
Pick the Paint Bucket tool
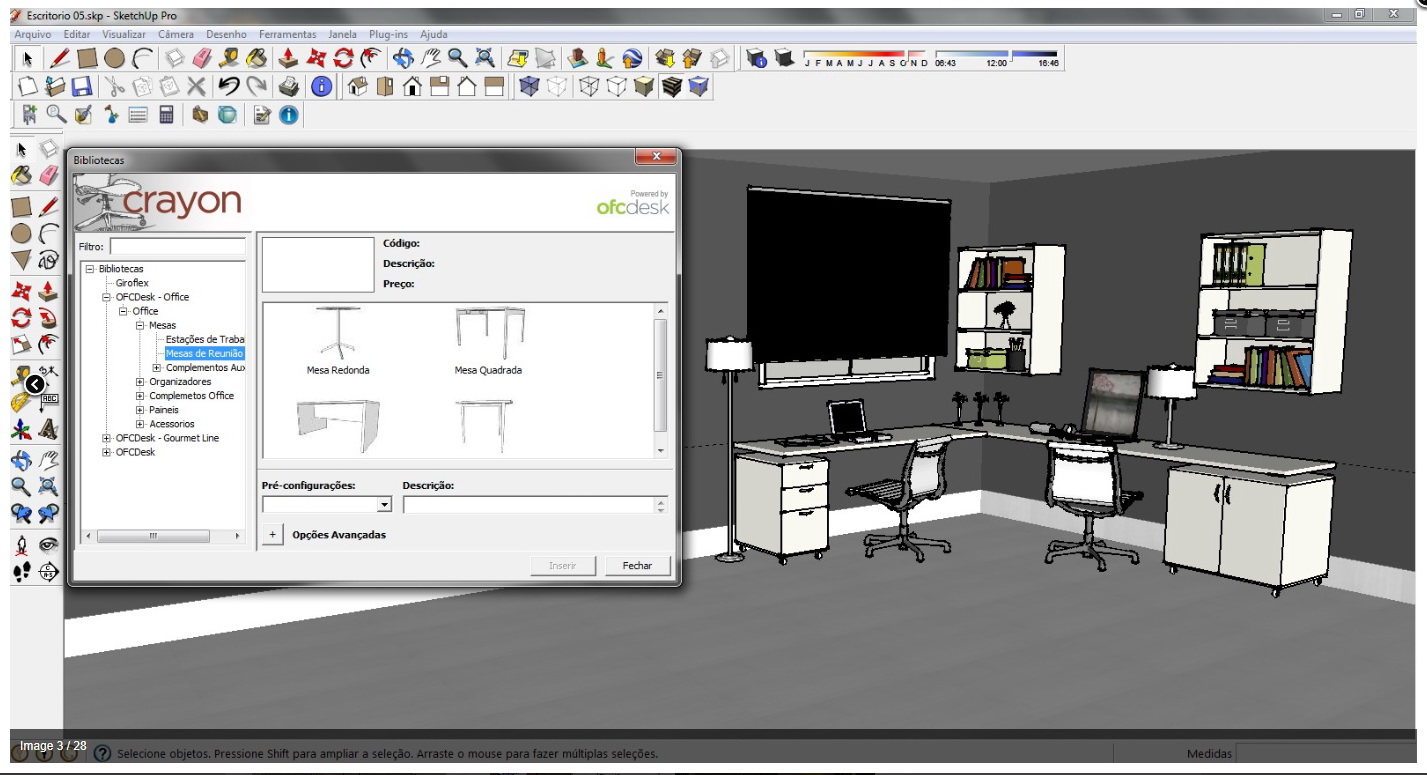click(x=255, y=58)
